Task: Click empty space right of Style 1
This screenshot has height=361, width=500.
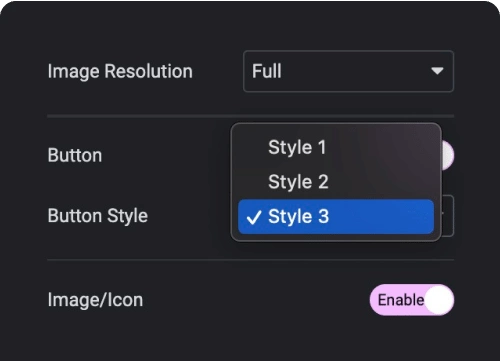Action: (x=380, y=147)
